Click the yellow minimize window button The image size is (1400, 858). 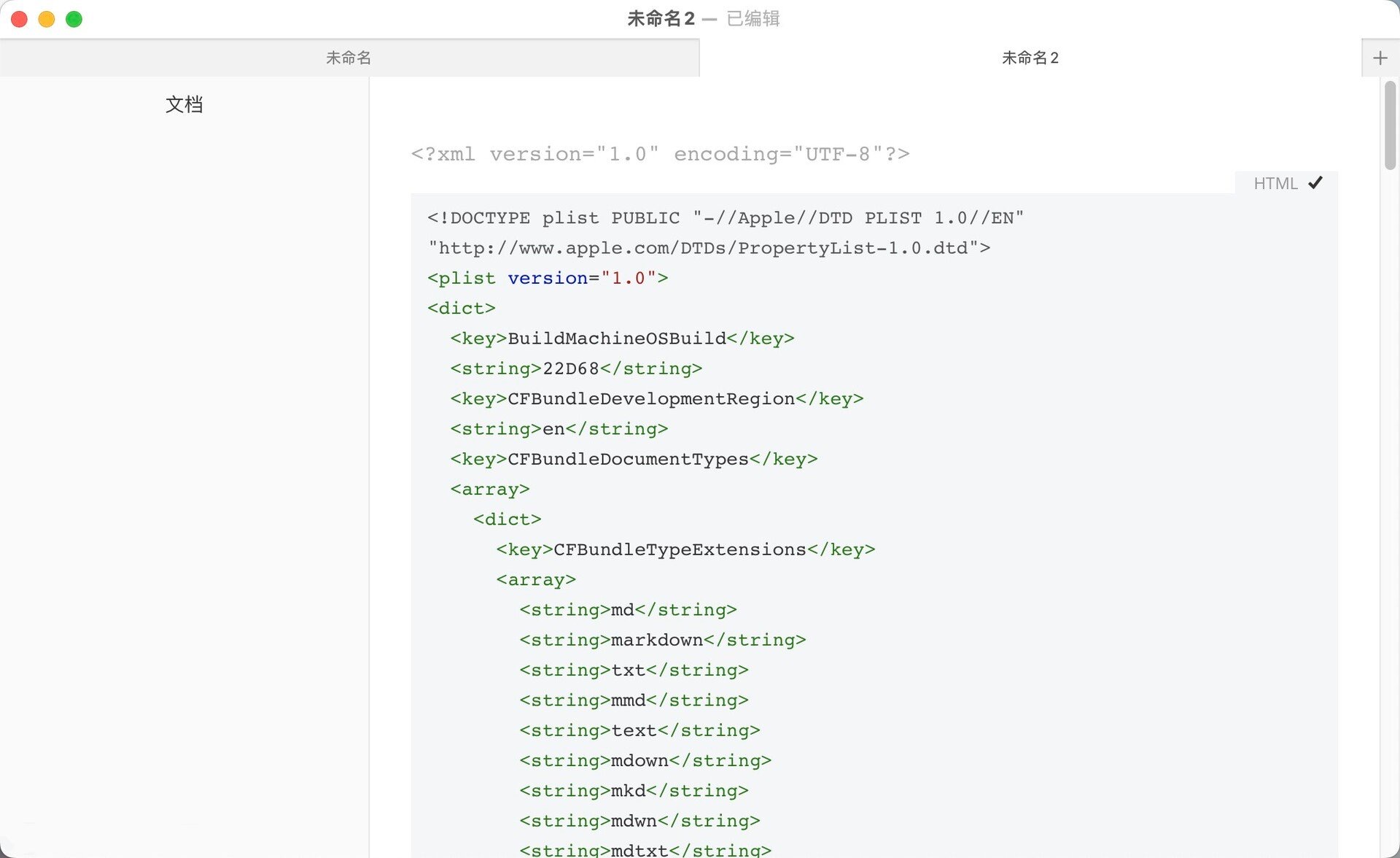(47, 19)
